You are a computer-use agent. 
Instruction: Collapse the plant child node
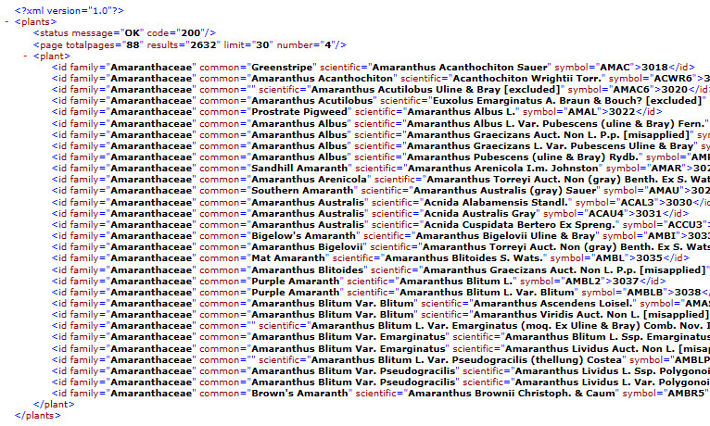(x=25, y=56)
